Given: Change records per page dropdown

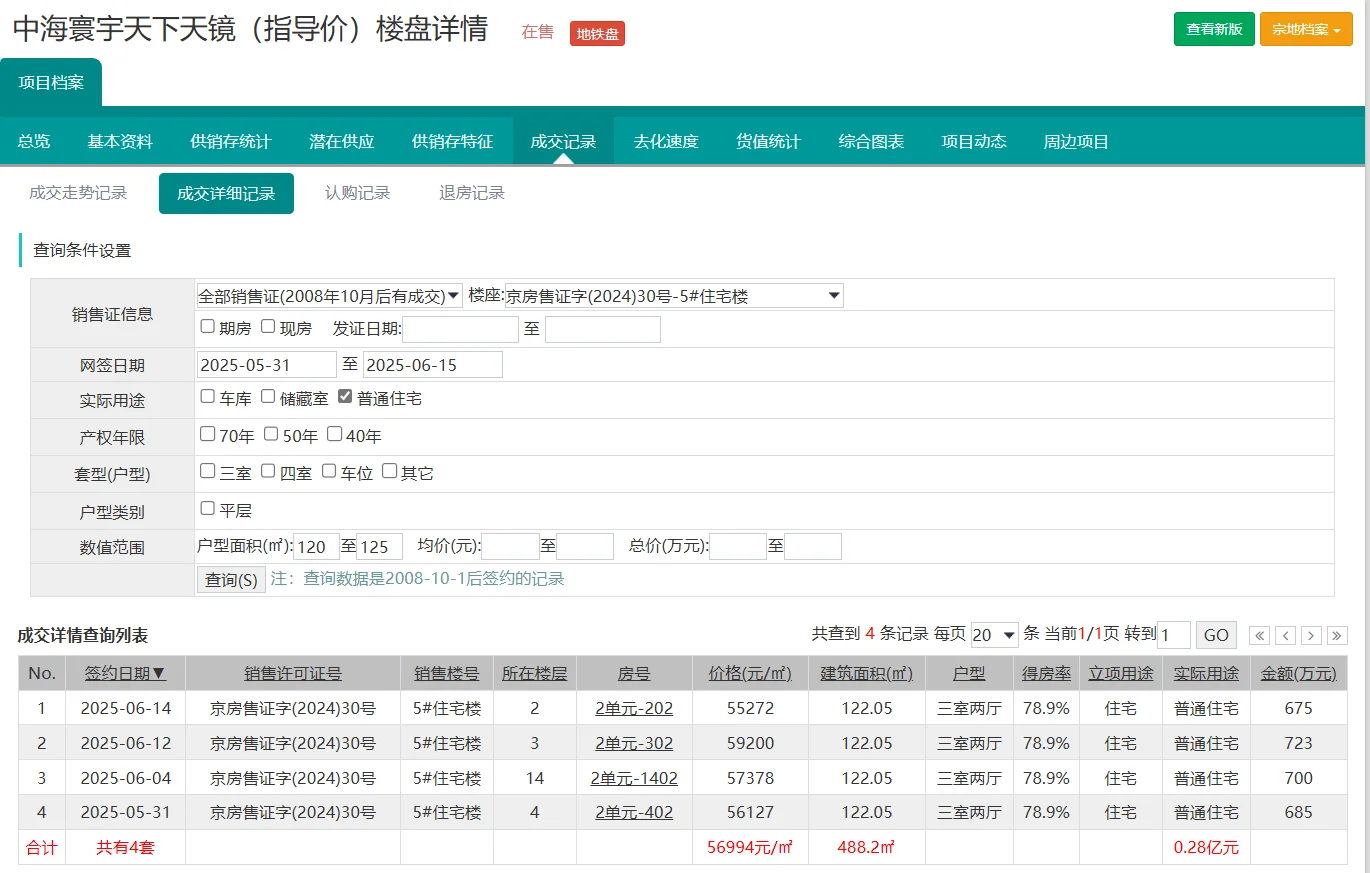Looking at the screenshot, I should tap(995, 635).
